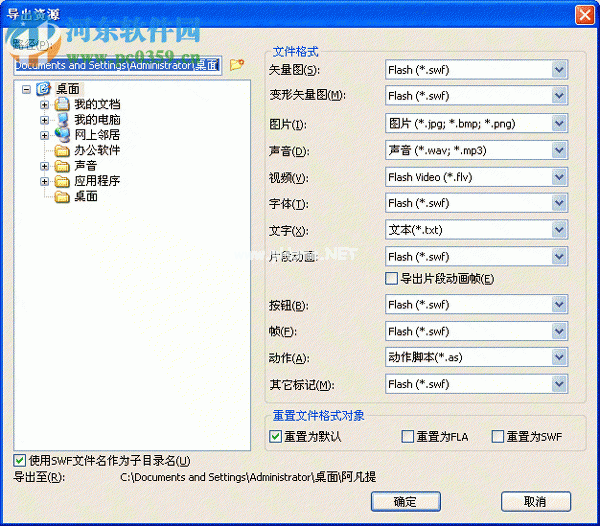The width and height of the screenshot is (600, 526).
Task: Uncheck 使用SWF文件名作为子目录名 checkbox
Action: [x=20, y=460]
